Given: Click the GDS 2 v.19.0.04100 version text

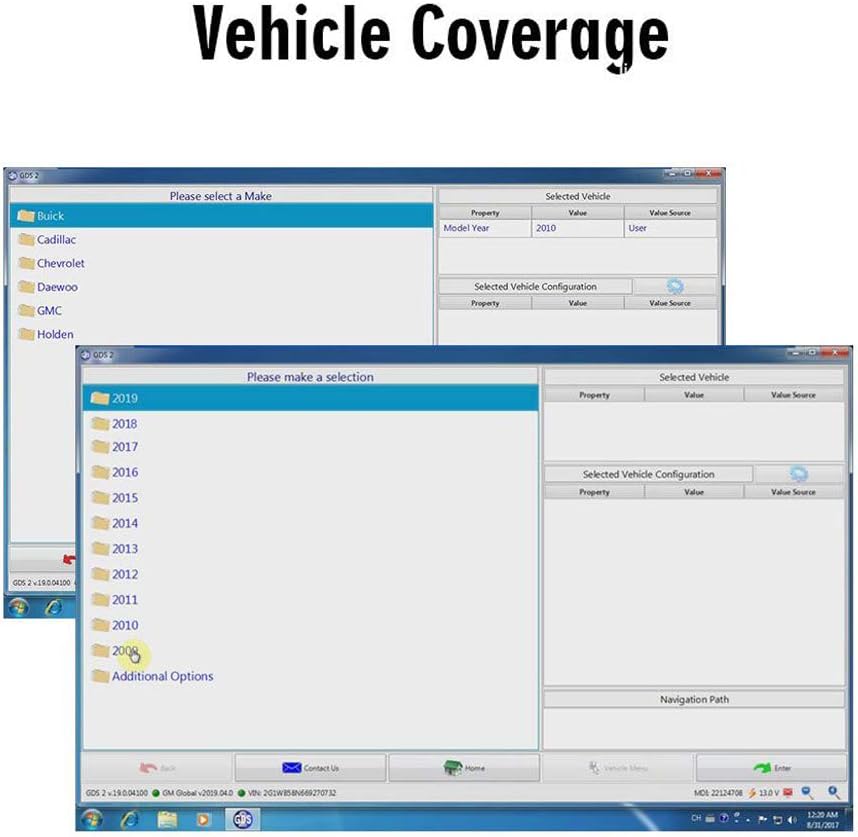Looking at the screenshot, I should (x=117, y=793).
